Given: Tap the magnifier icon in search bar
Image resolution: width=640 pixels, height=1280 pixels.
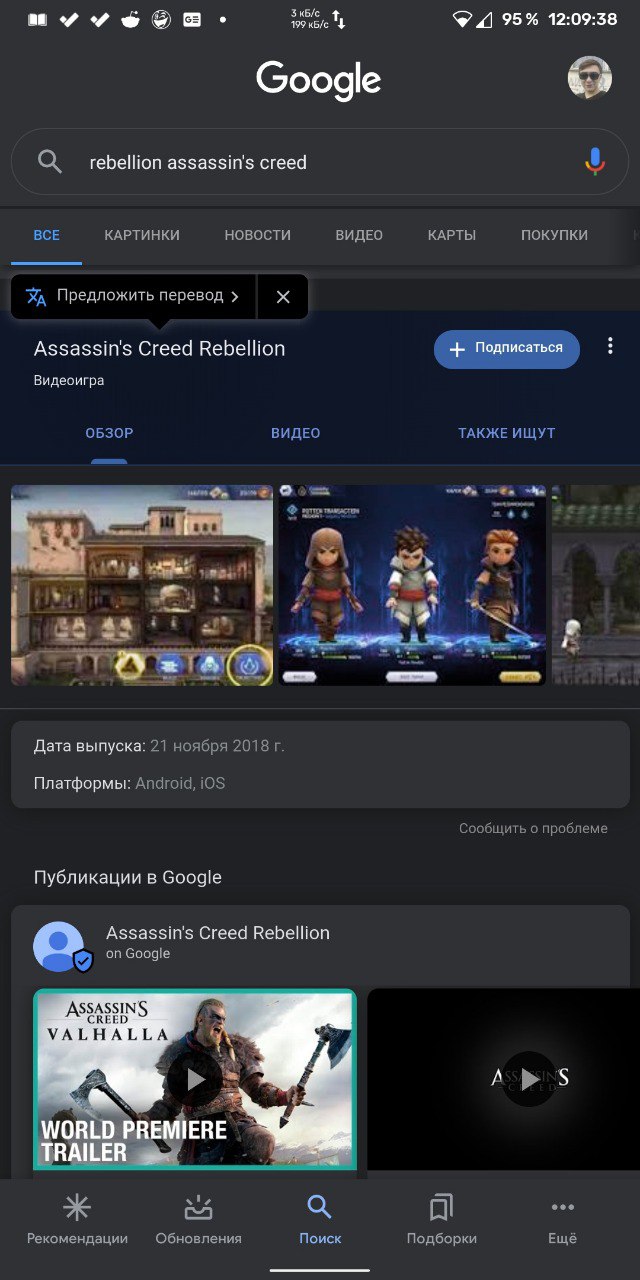Looking at the screenshot, I should click(50, 162).
